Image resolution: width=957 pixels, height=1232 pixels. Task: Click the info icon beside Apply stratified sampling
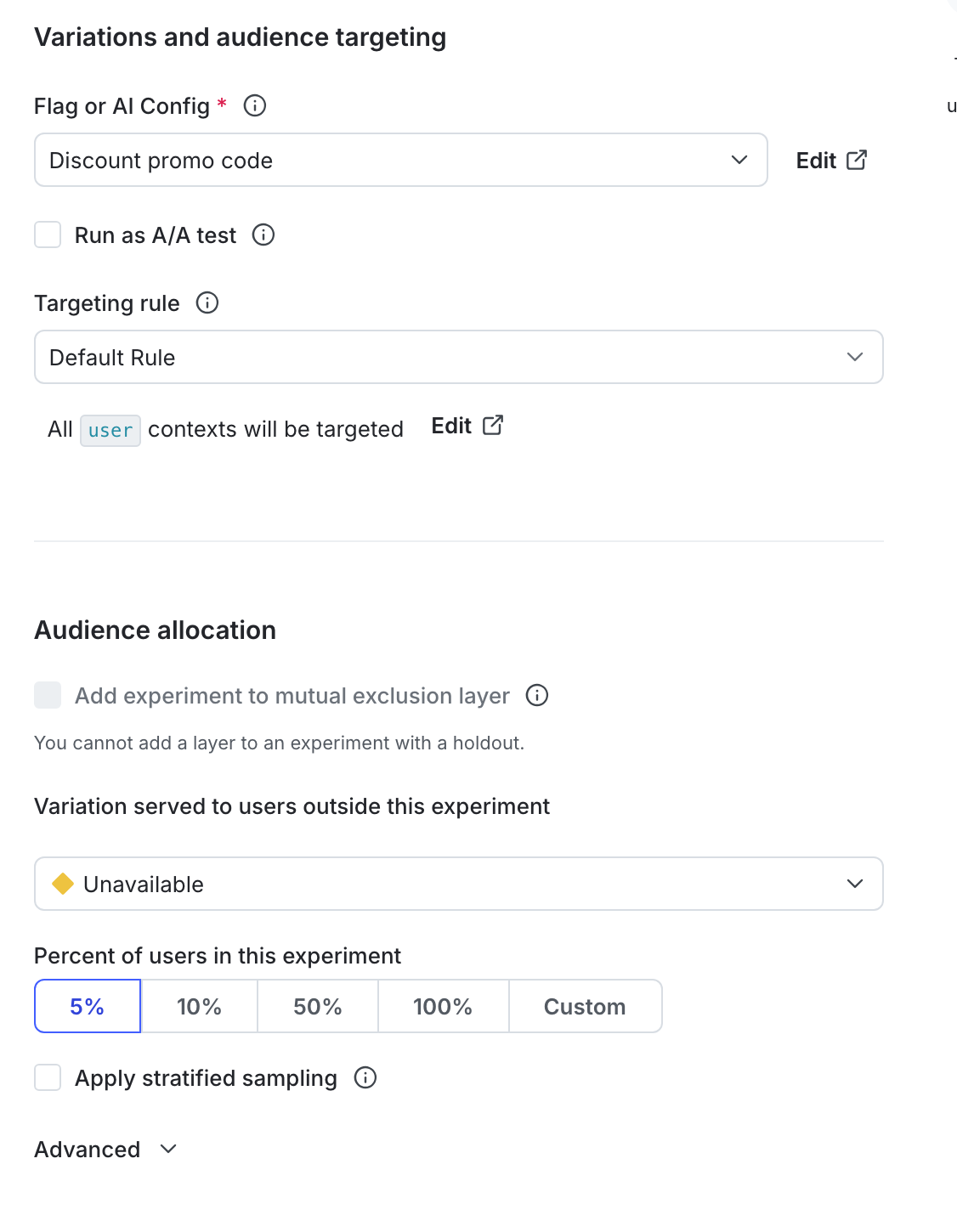tap(365, 1077)
